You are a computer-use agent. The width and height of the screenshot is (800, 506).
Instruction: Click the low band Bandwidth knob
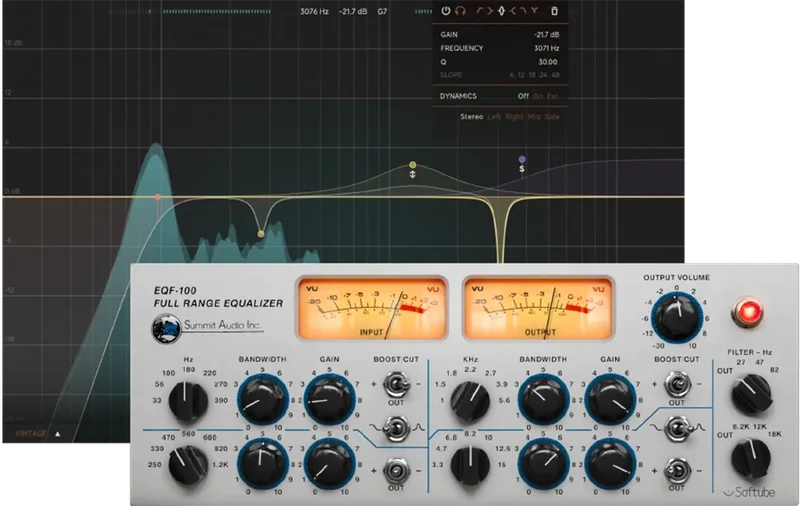(x=262, y=400)
